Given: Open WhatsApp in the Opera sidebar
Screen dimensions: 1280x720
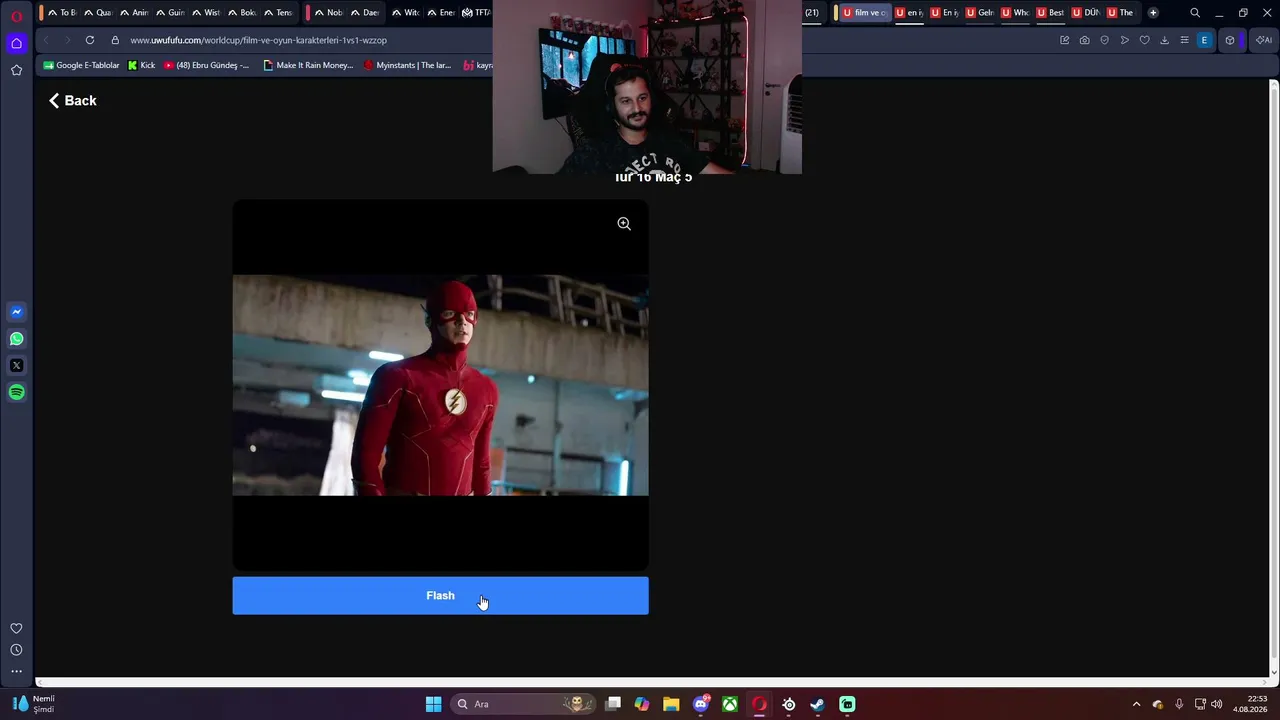Looking at the screenshot, I should pyautogui.click(x=16, y=339).
